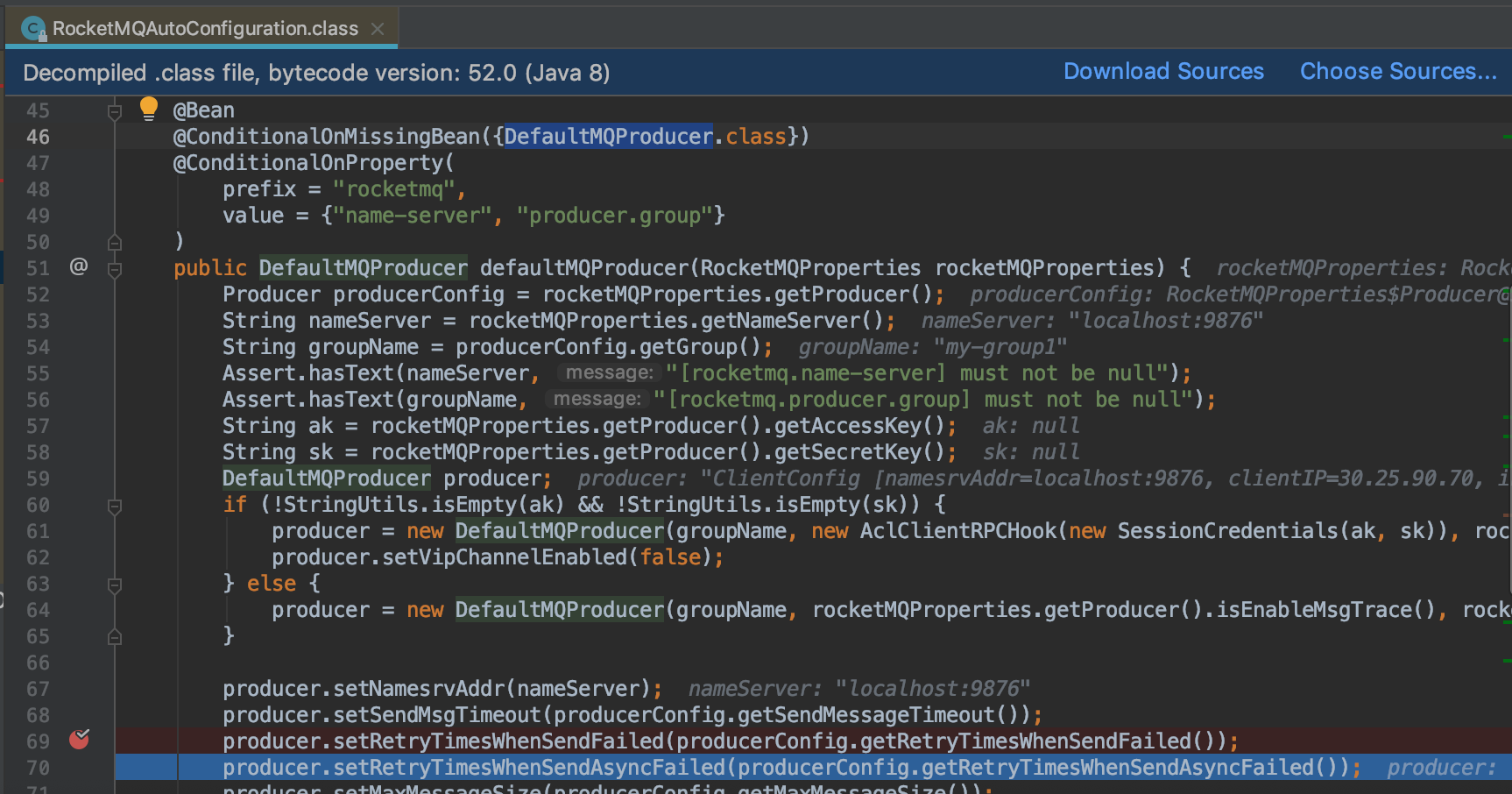Collapse the fold end marker at line 65

click(114, 636)
